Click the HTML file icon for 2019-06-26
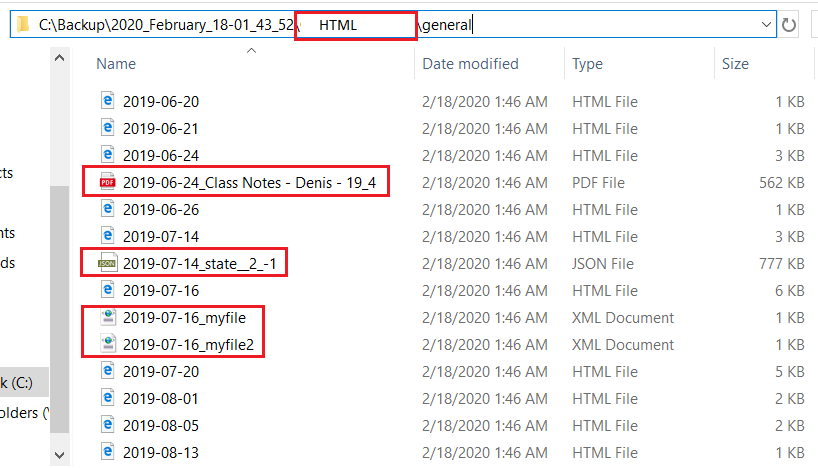The width and height of the screenshot is (818, 468). pos(107,209)
